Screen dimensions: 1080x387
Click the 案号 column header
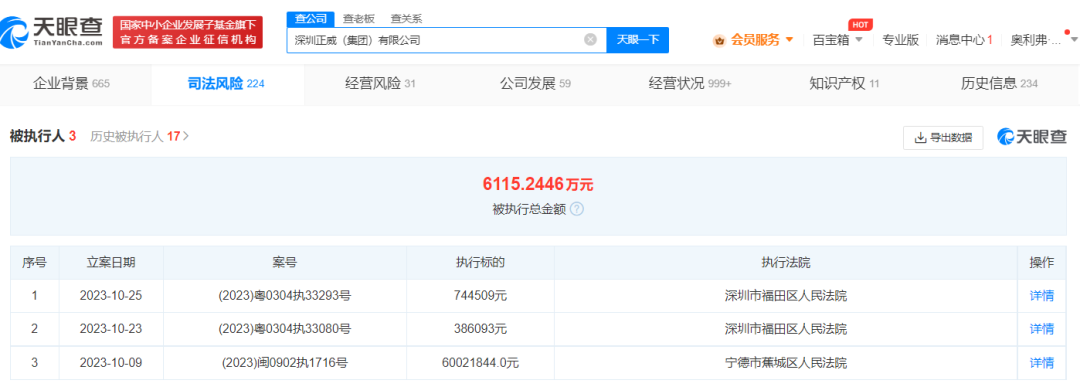(284, 262)
